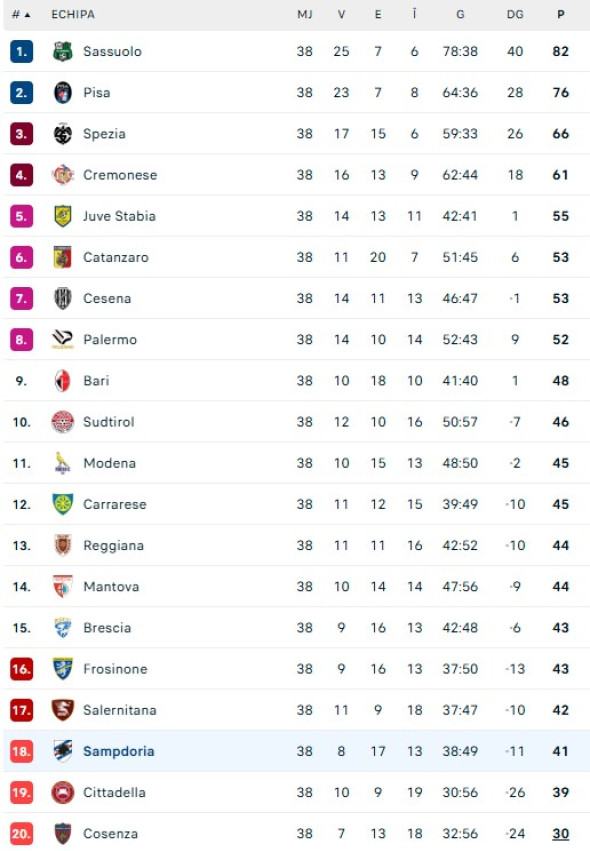
Task: Click the Palermo eagle logo icon
Action: (62, 340)
